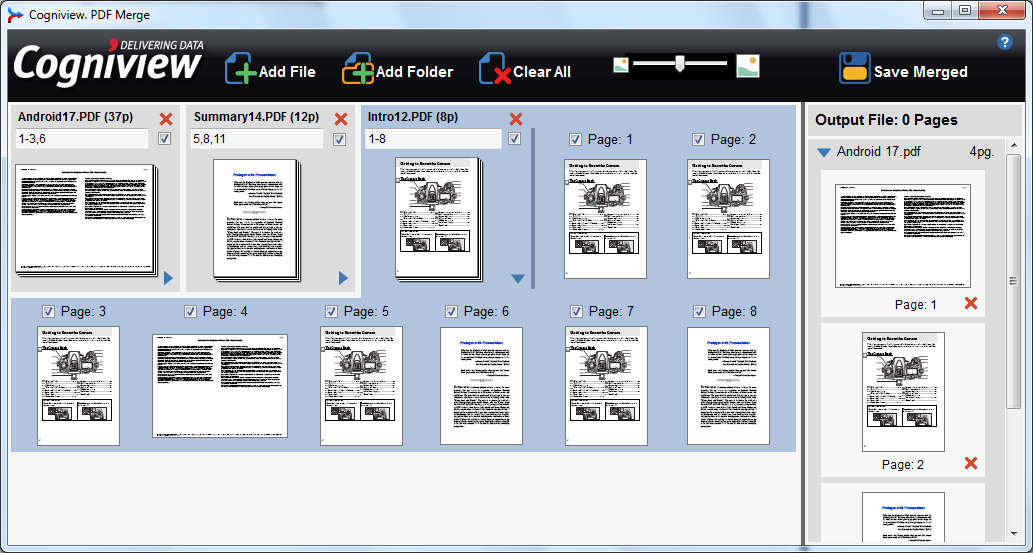This screenshot has height=553, width=1033.
Task: Remove Summary14.PDF using its red X
Action: coord(341,119)
